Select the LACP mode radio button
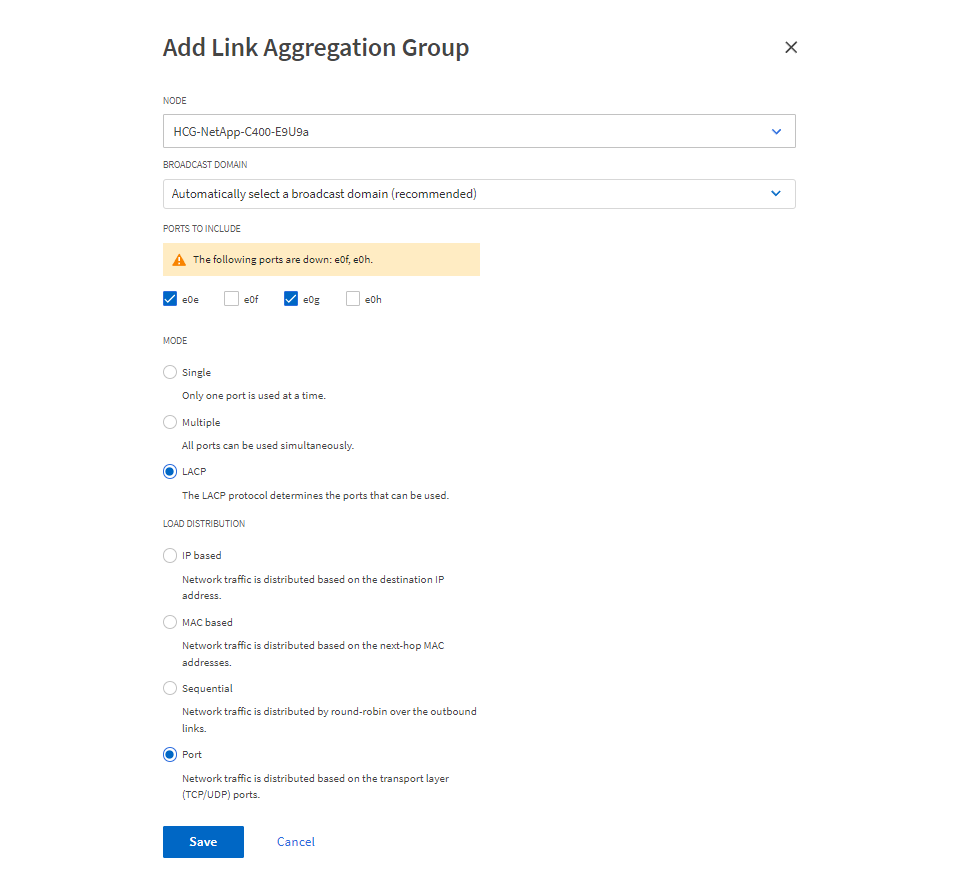 pyautogui.click(x=170, y=471)
